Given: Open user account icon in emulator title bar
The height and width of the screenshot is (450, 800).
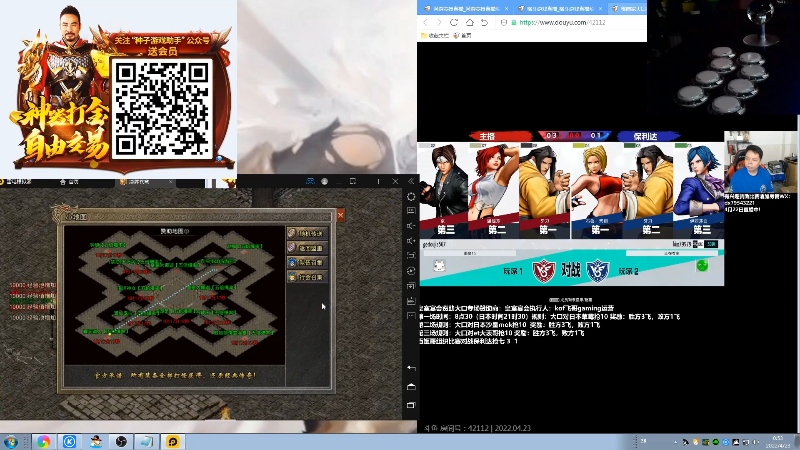Looking at the screenshot, I should (324, 181).
